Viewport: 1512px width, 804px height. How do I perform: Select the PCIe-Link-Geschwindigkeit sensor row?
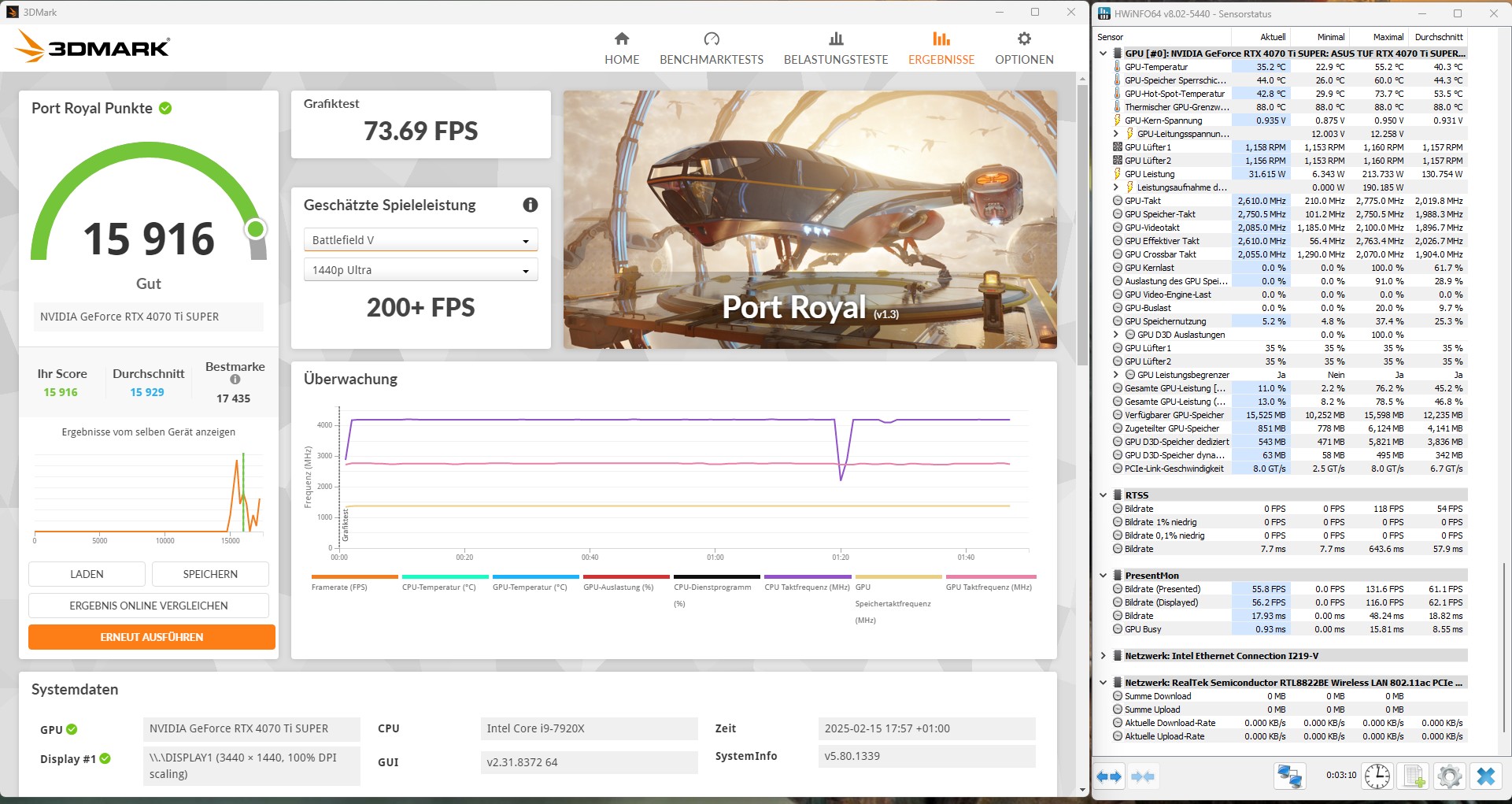click(1288, 469)
